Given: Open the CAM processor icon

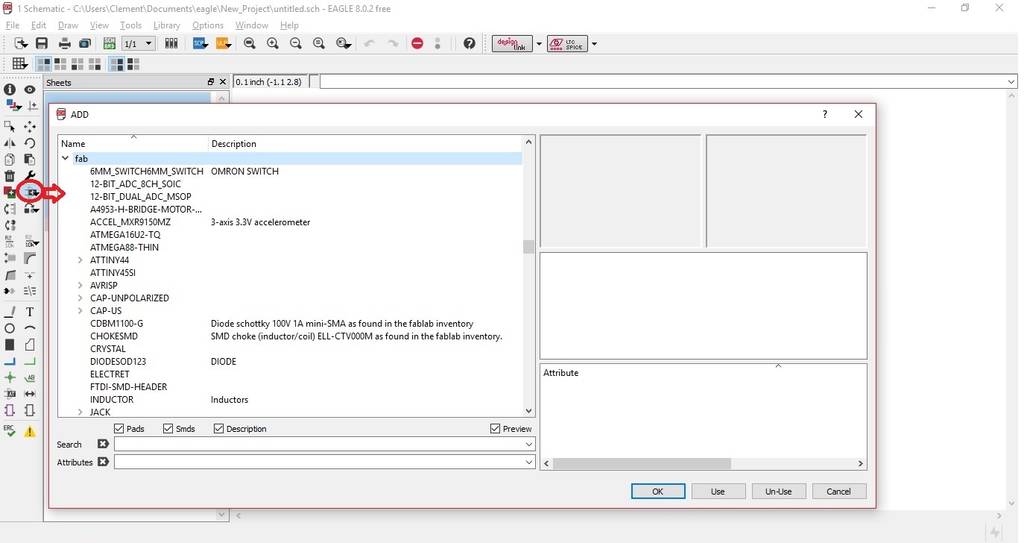Looking at the screenshot, I should pos(85,44).
